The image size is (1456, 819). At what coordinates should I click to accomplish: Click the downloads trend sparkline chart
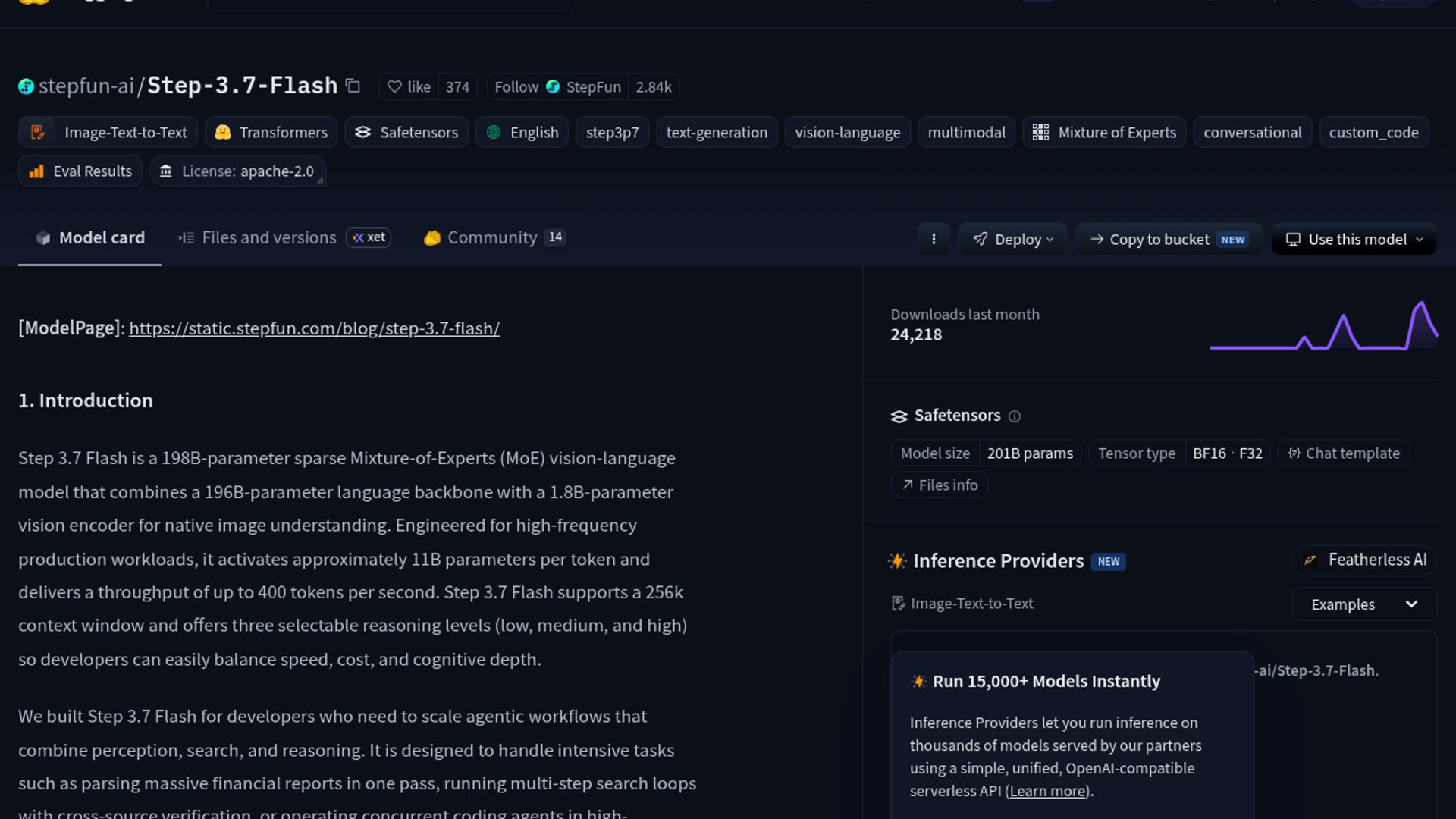(x=1323, y=325)
